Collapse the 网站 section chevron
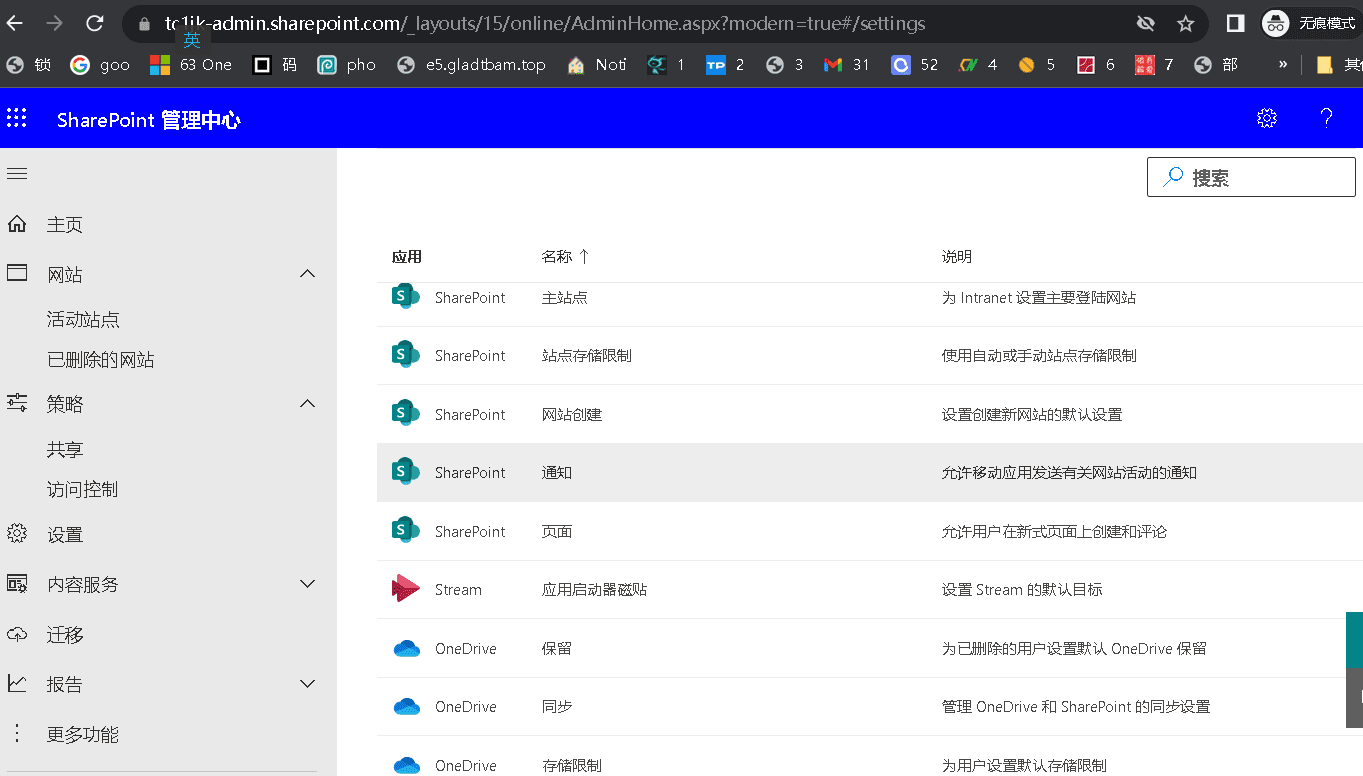1363x776 pixels. (308, 274)
